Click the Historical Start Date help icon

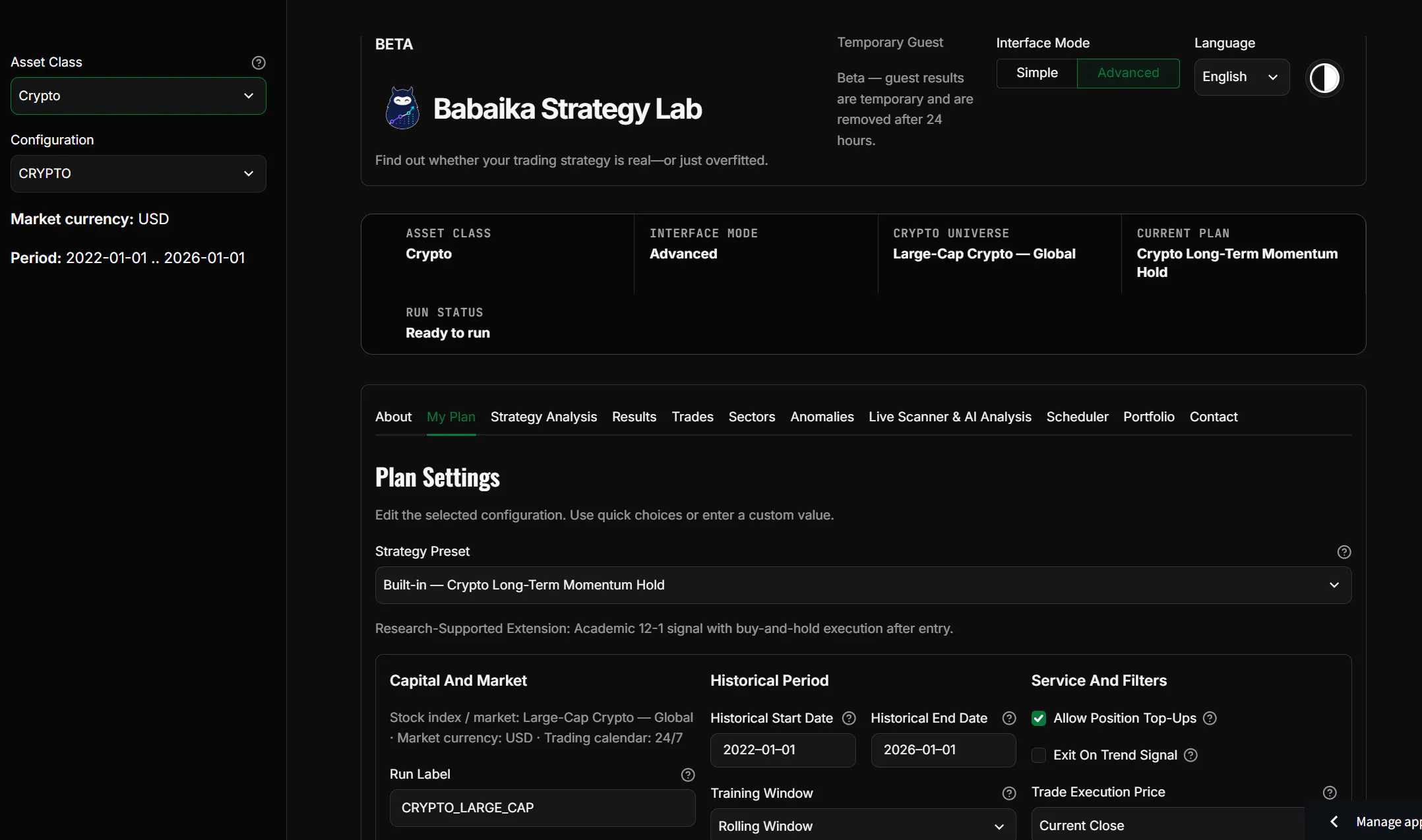[x=849, y=718]
